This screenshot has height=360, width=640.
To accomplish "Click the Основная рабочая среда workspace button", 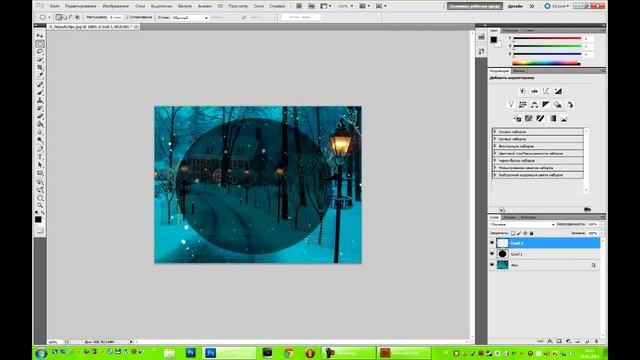I will tap(475, 6).
